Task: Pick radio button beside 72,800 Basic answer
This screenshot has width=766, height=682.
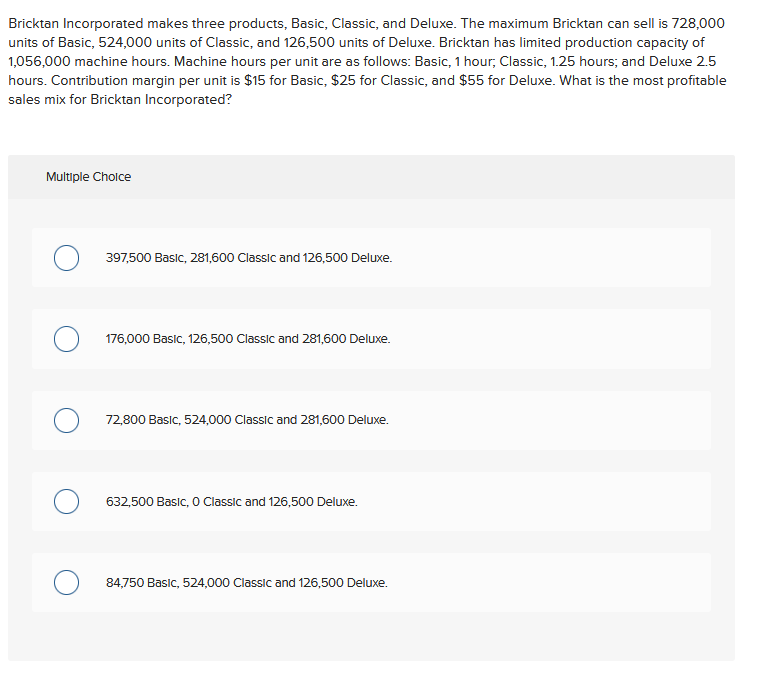Action: coord(66,420)
